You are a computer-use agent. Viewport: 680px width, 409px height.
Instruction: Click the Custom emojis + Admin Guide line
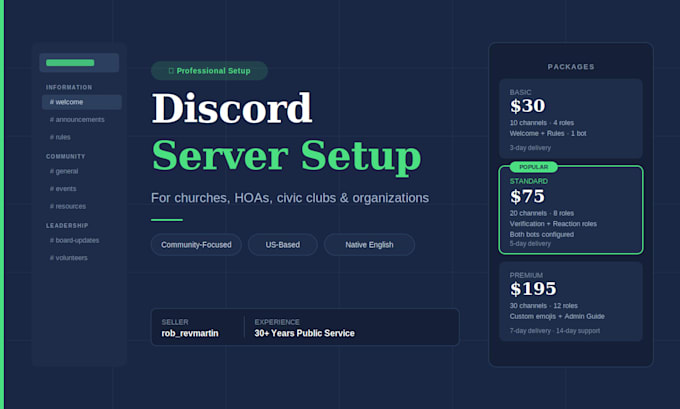(557, 316)
